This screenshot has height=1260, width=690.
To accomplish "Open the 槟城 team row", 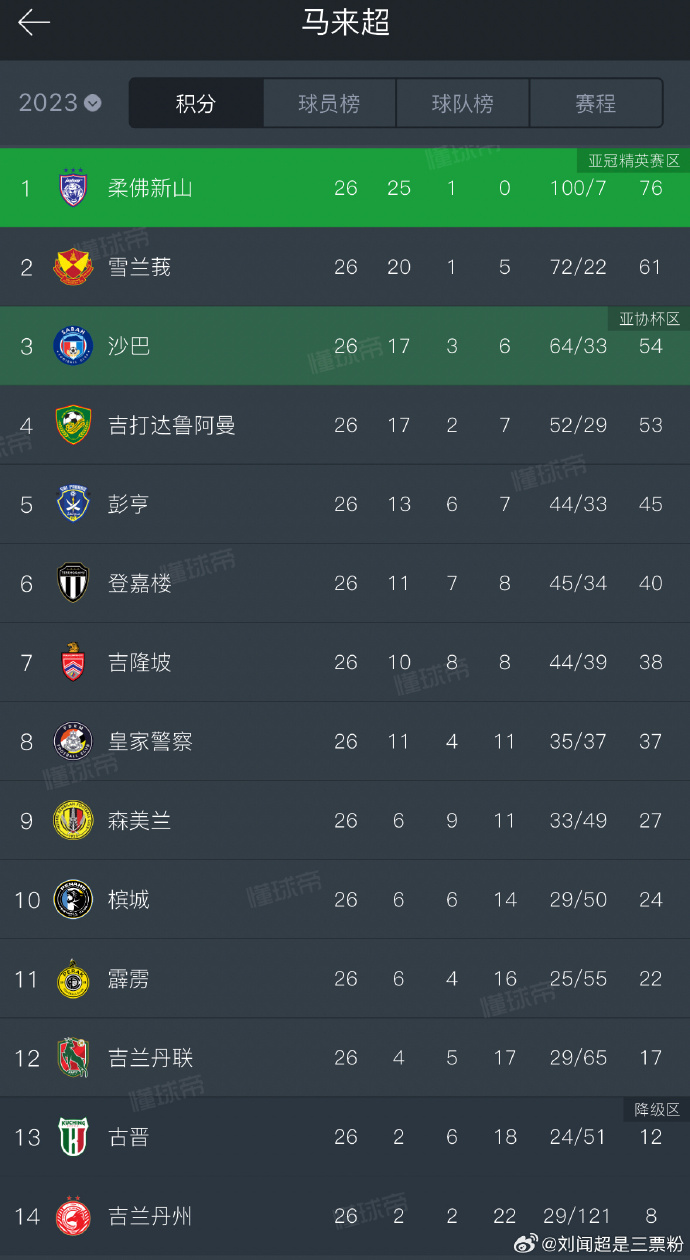I will (x=345, y=900).
